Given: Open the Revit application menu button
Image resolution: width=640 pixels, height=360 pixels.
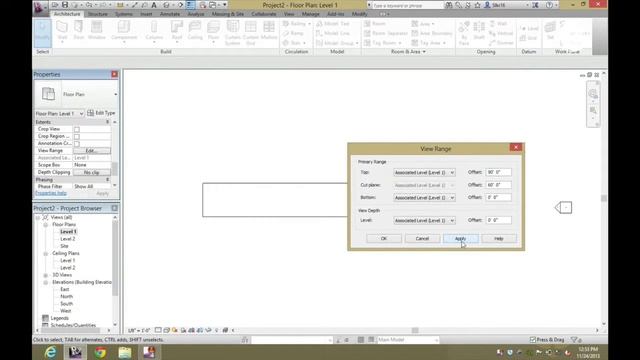Looking at the screenshot, I should (x=40, y=8).
